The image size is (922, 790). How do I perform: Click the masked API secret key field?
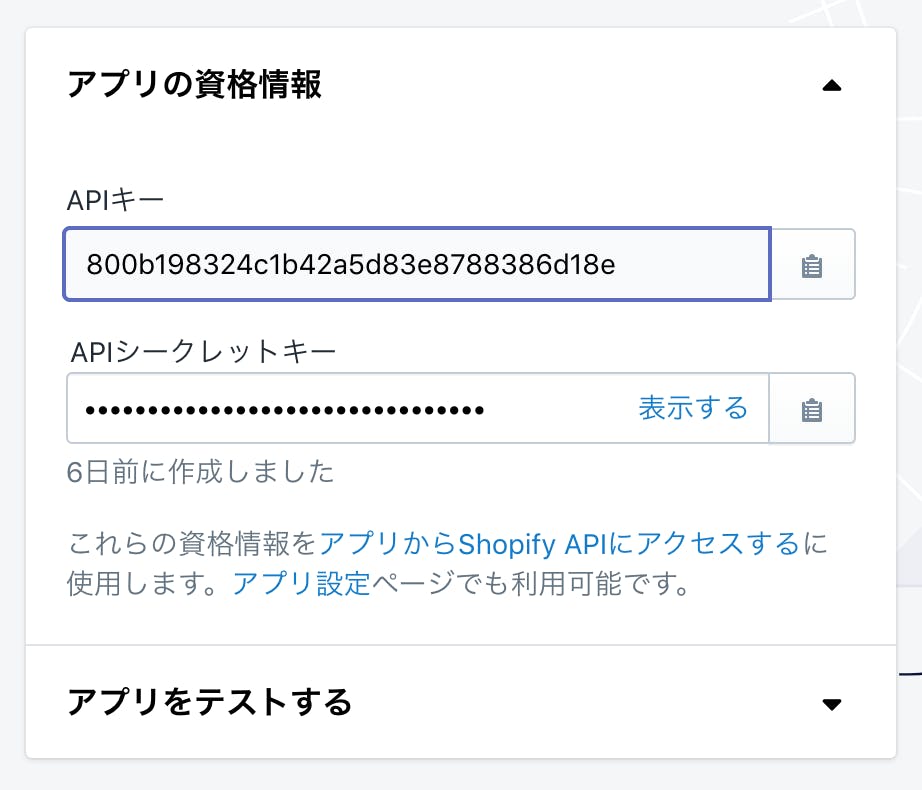coord(350,408)
